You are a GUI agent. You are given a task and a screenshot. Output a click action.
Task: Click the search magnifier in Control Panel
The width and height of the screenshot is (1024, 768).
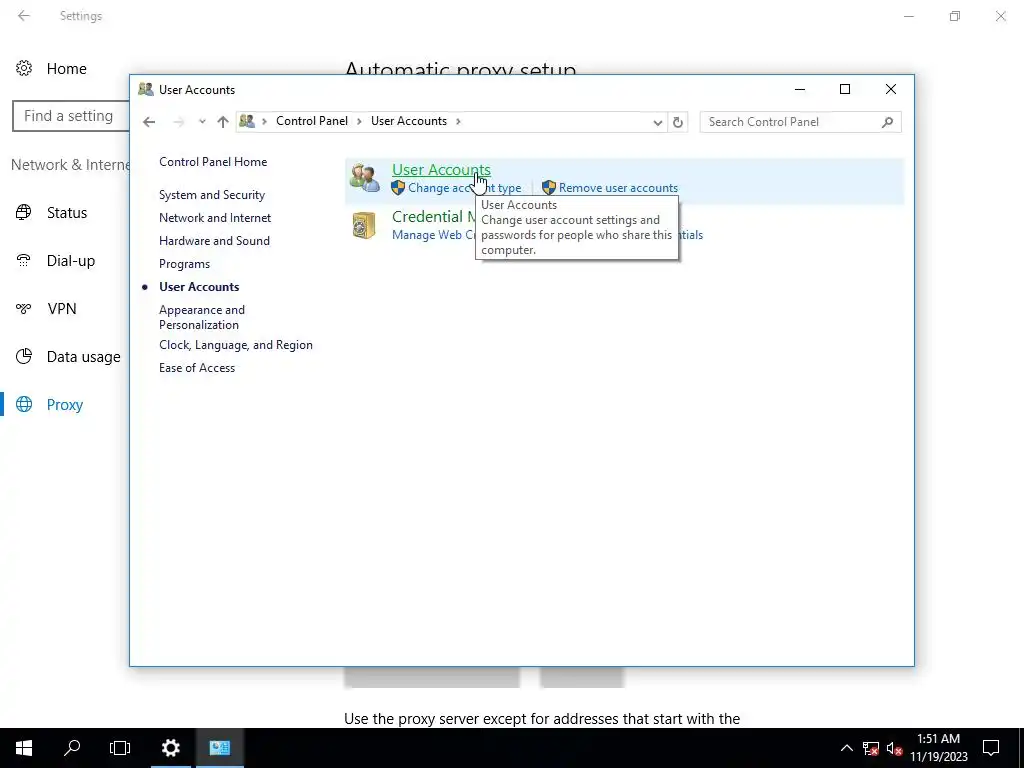(887, 122)
